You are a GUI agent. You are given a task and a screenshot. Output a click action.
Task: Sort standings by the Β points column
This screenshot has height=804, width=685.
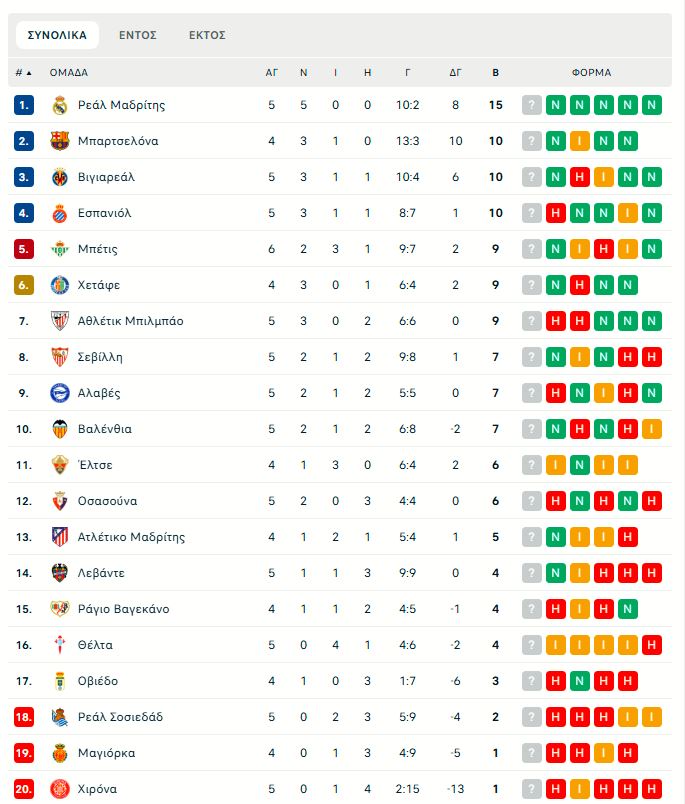[x=495, y=73]
